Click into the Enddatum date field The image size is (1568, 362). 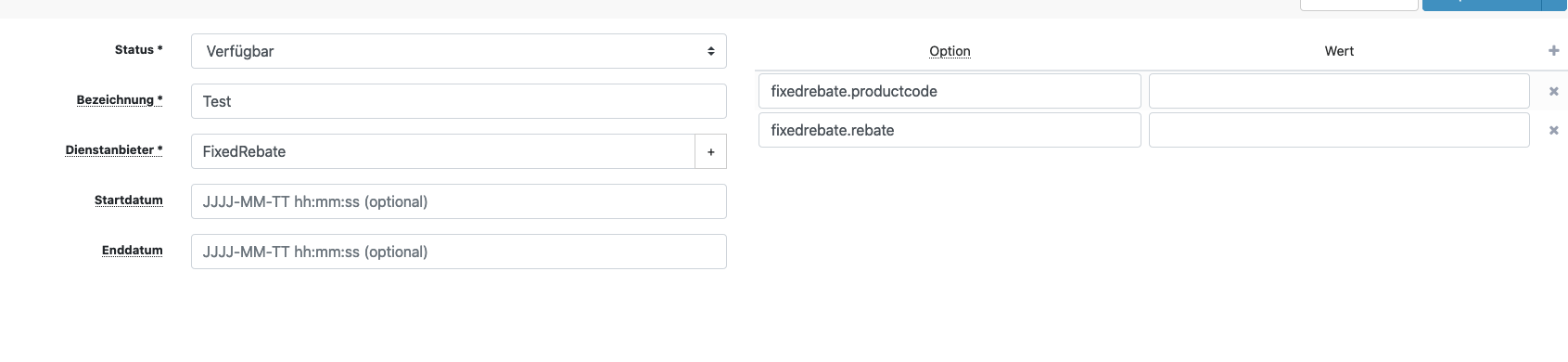tap(458, 252)
